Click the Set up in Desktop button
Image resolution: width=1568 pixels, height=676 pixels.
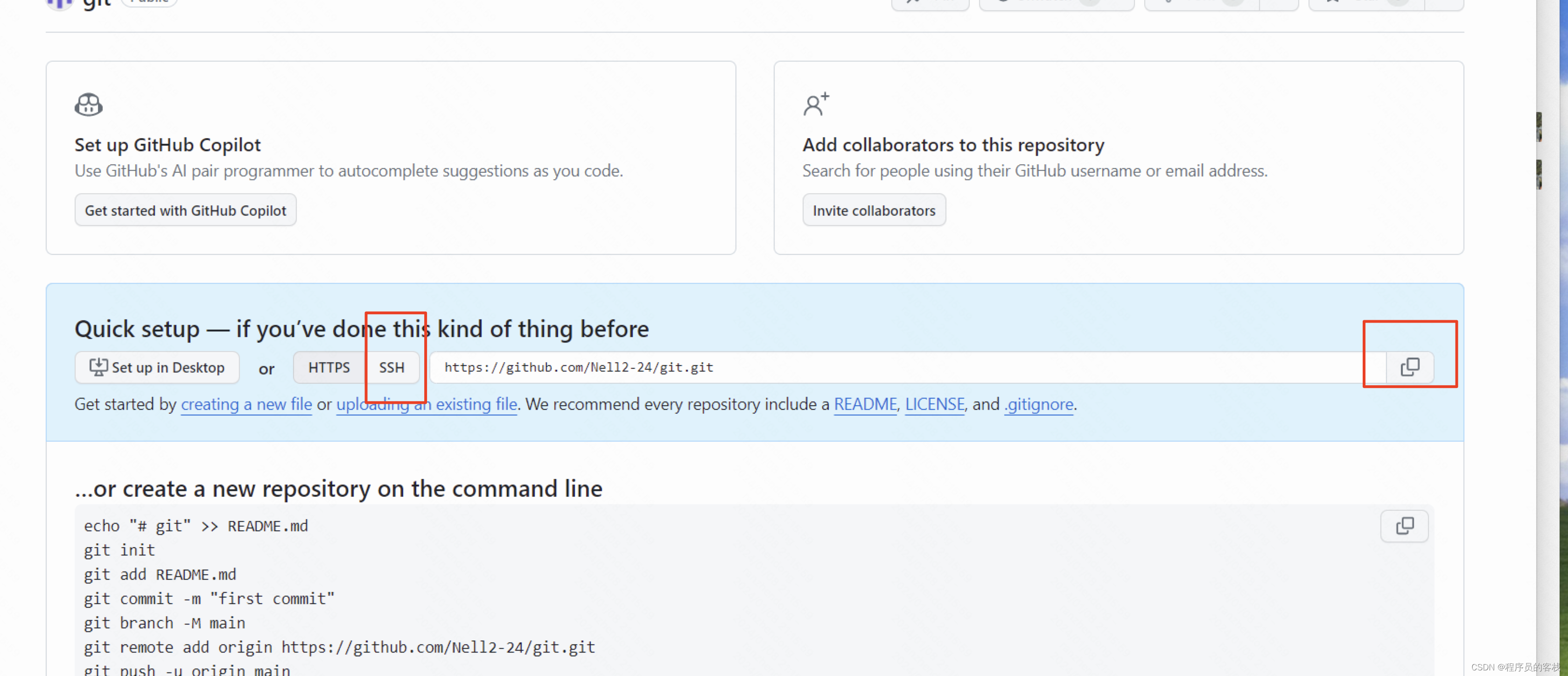tap(157, 367)
